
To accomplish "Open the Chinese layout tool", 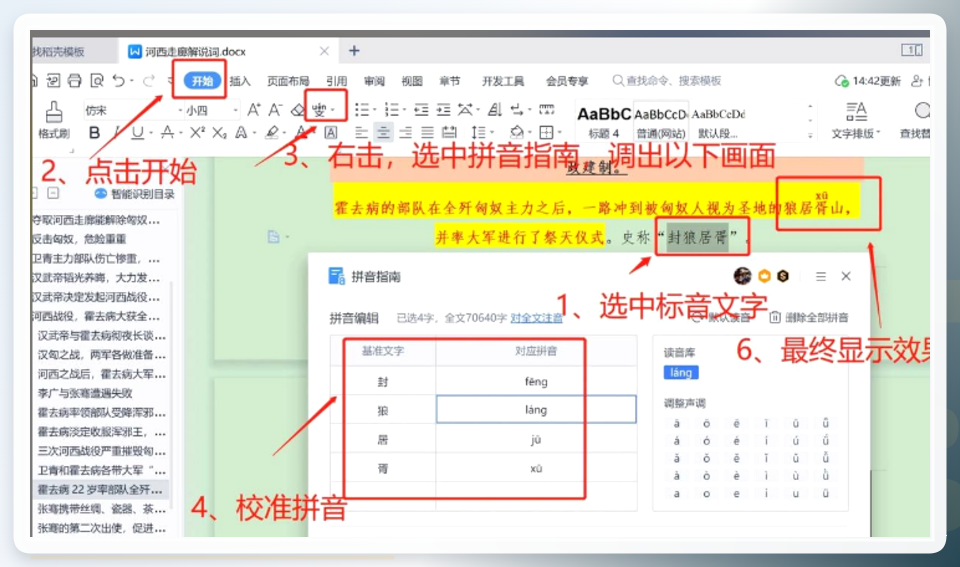I will [x=465, y=110].
